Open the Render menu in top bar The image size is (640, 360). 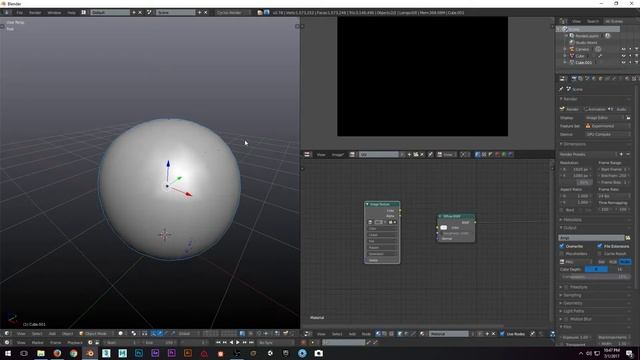coord(35,13)
